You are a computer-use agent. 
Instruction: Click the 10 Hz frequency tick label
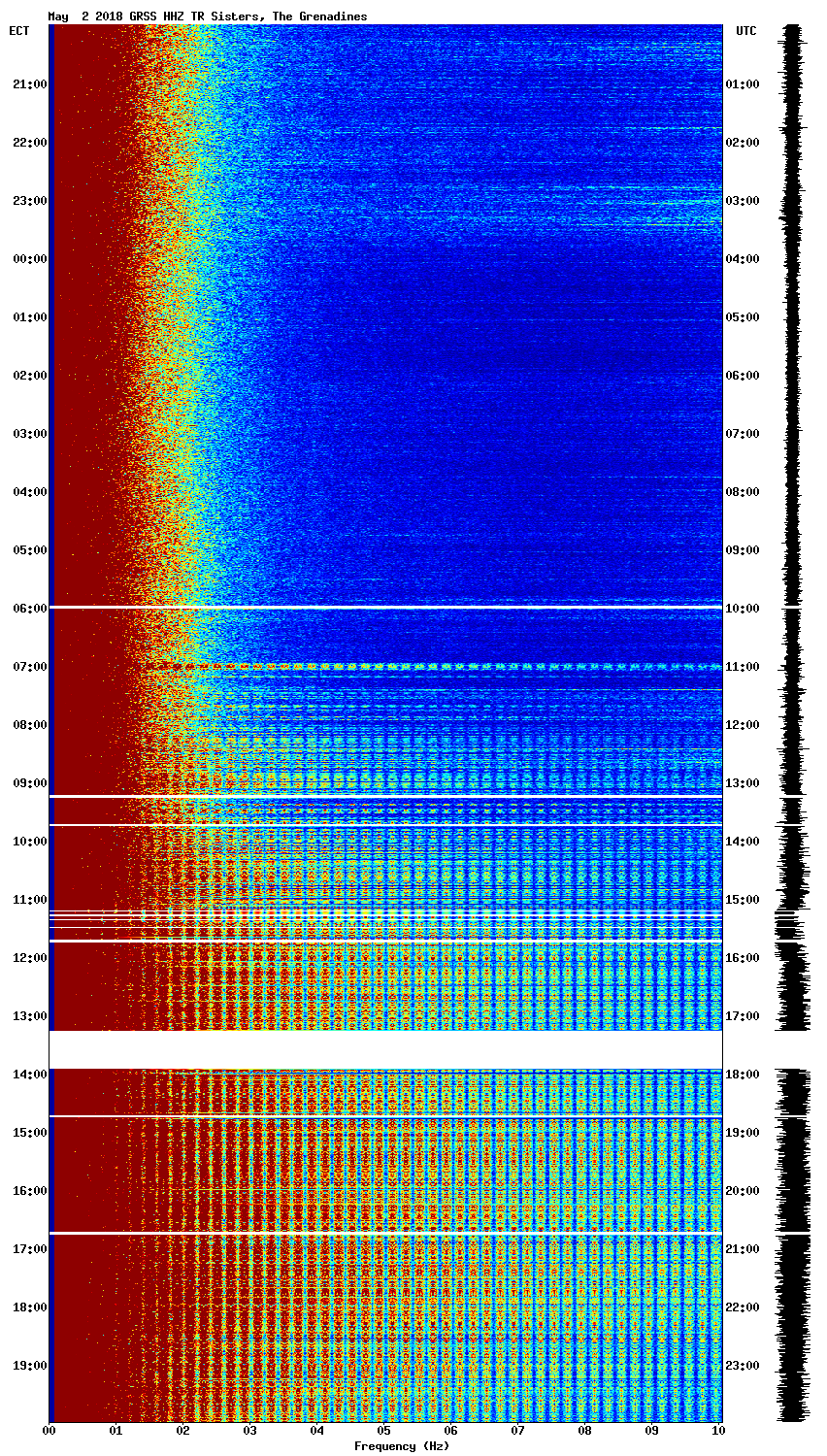tap(720, 1431)
